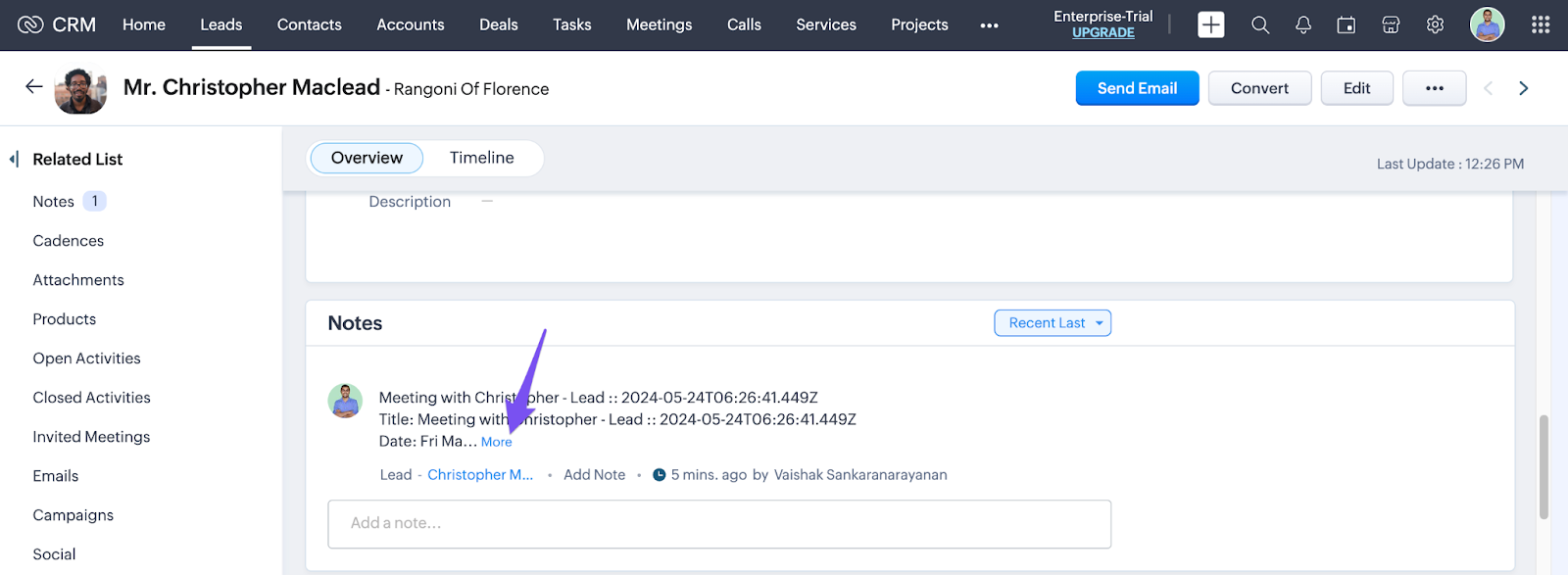Open the user profile avatar

coord(1487,24)
